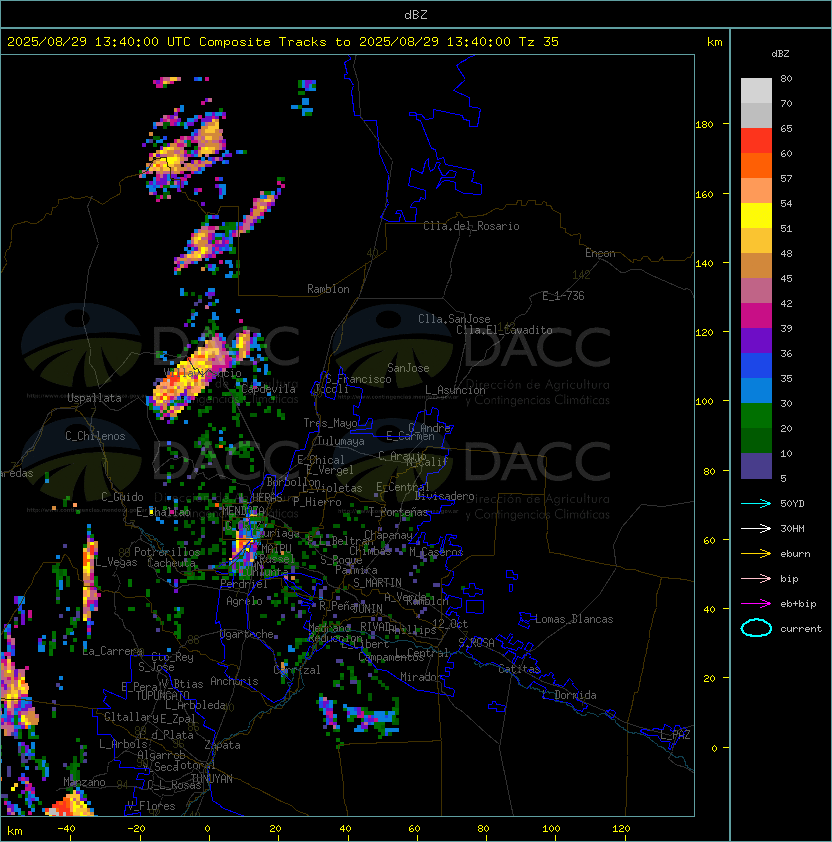Screen dimensions: 832x842
Task: Click the 'Carrizal' map label
Action: coord(297,670)
